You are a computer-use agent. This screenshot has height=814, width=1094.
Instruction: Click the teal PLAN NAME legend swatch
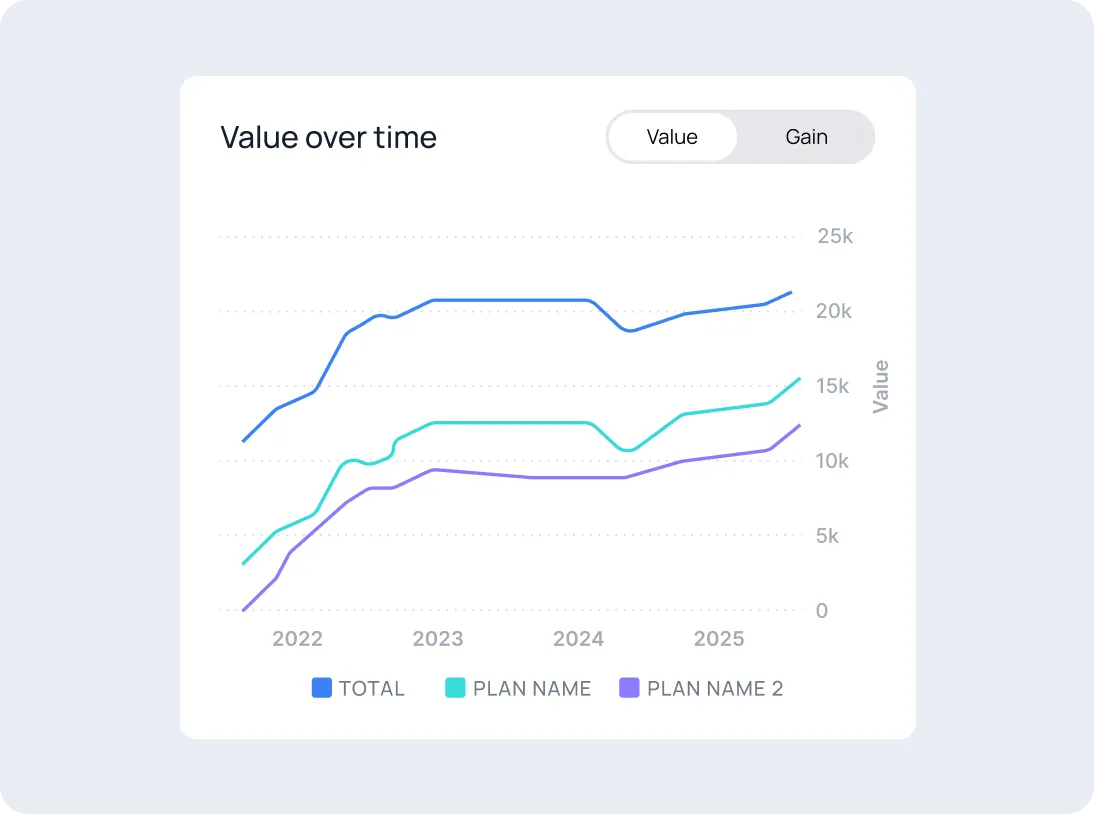click(x=453, y=688)
